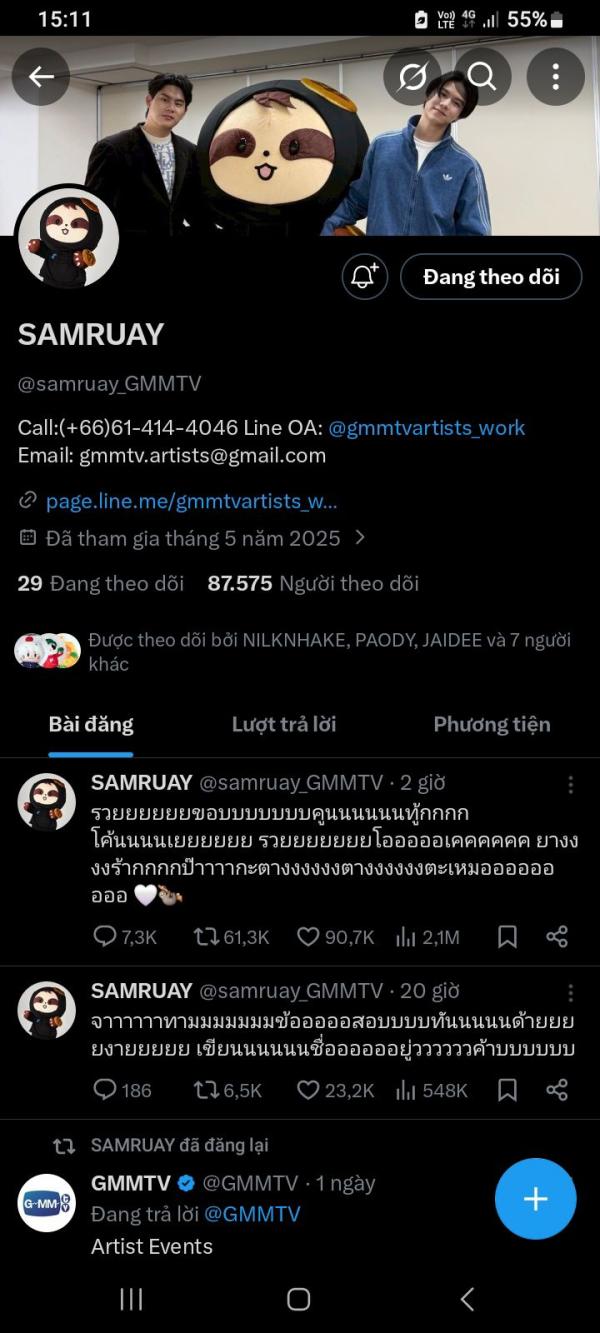
Task: Tap the Grok slashed-circle icon in header
Action: (412, 77)
